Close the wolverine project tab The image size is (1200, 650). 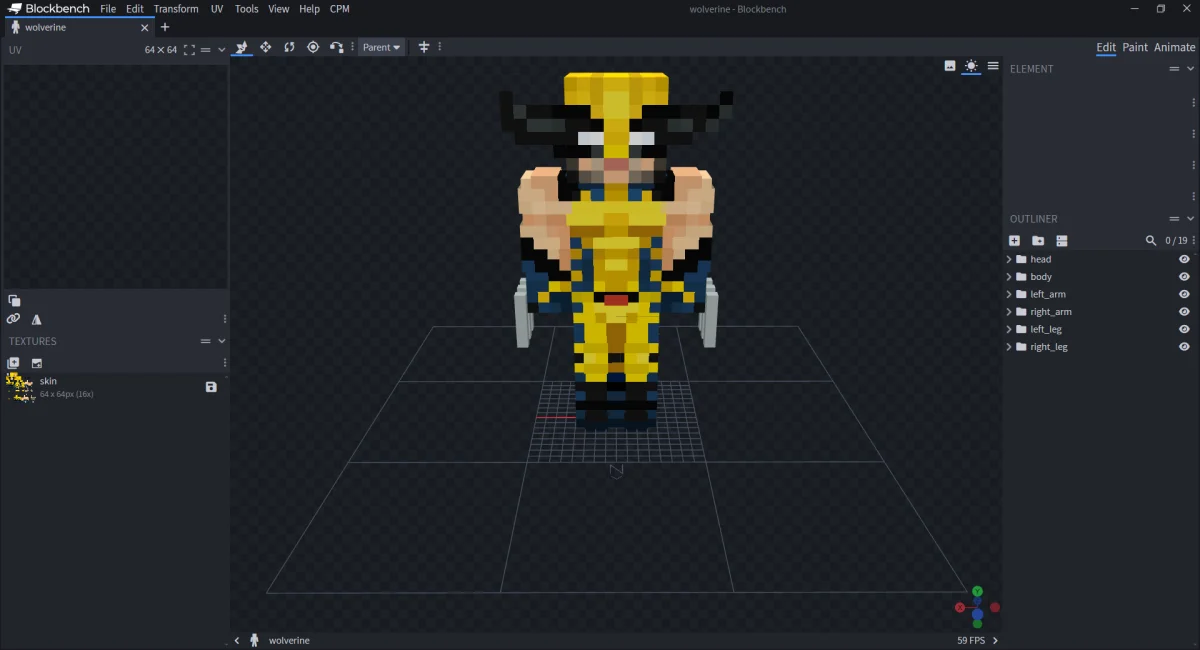click(x=144, y=28)
